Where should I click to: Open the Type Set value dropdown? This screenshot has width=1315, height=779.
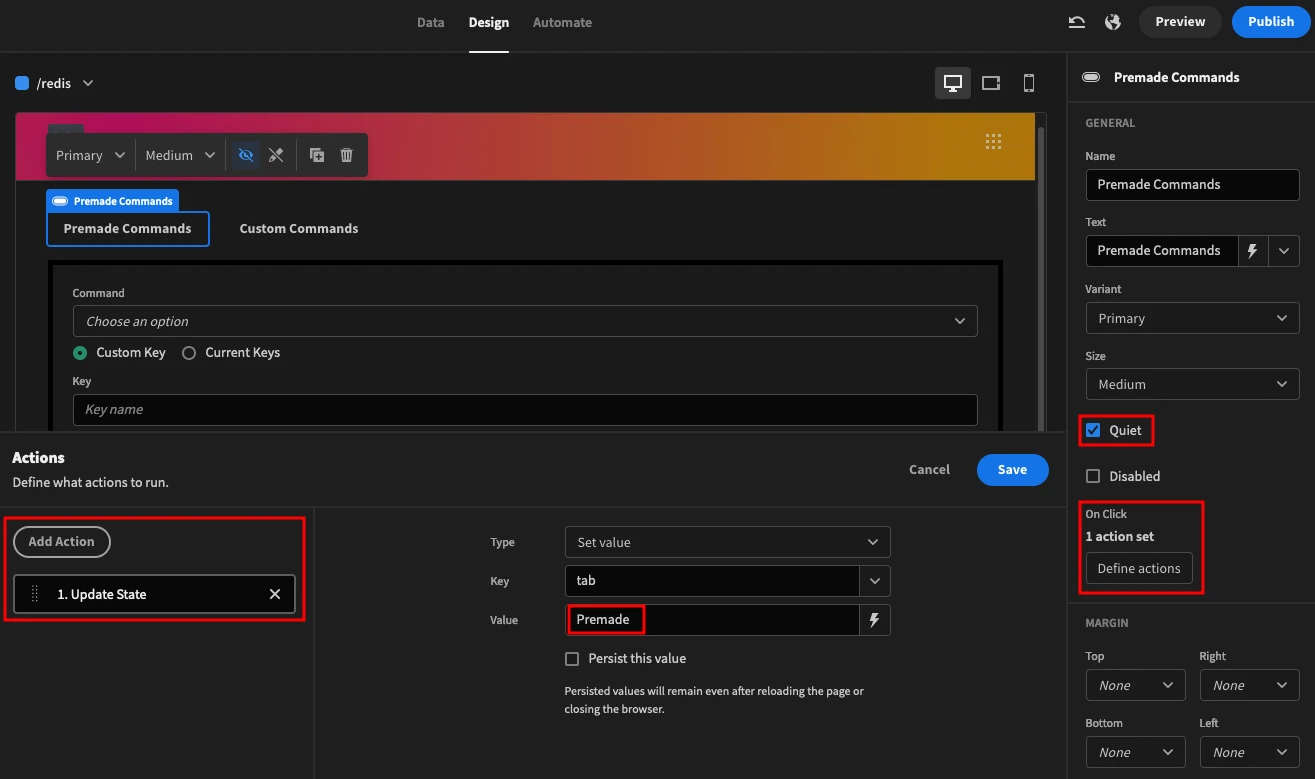727,542
